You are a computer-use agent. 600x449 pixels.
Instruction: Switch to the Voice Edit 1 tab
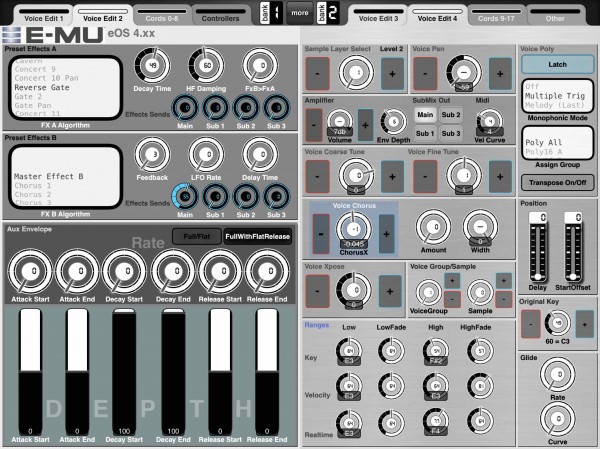(44, 15)
